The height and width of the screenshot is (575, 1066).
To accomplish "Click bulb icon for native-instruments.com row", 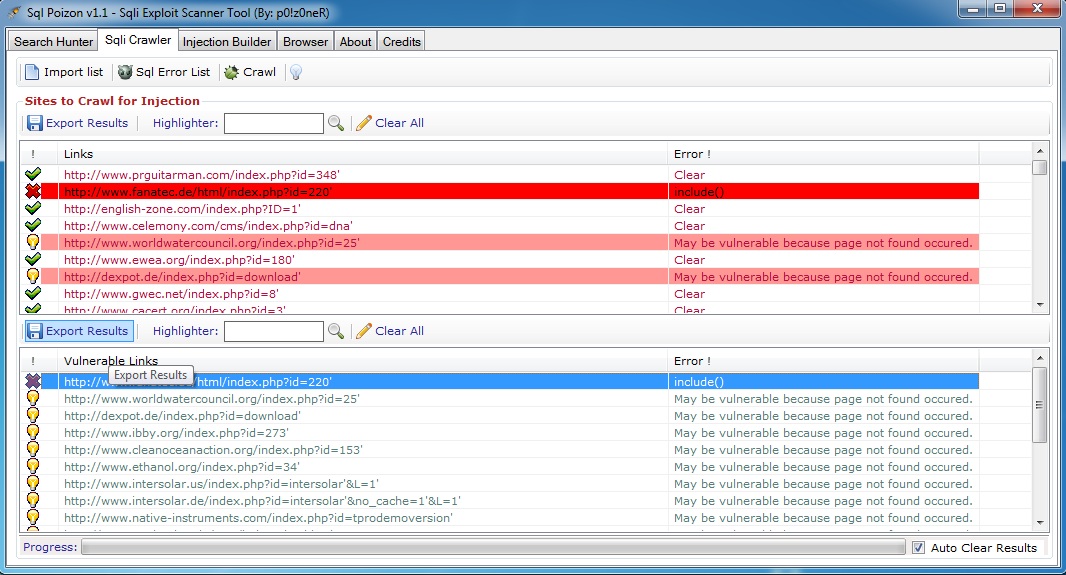I will (33, 517).
